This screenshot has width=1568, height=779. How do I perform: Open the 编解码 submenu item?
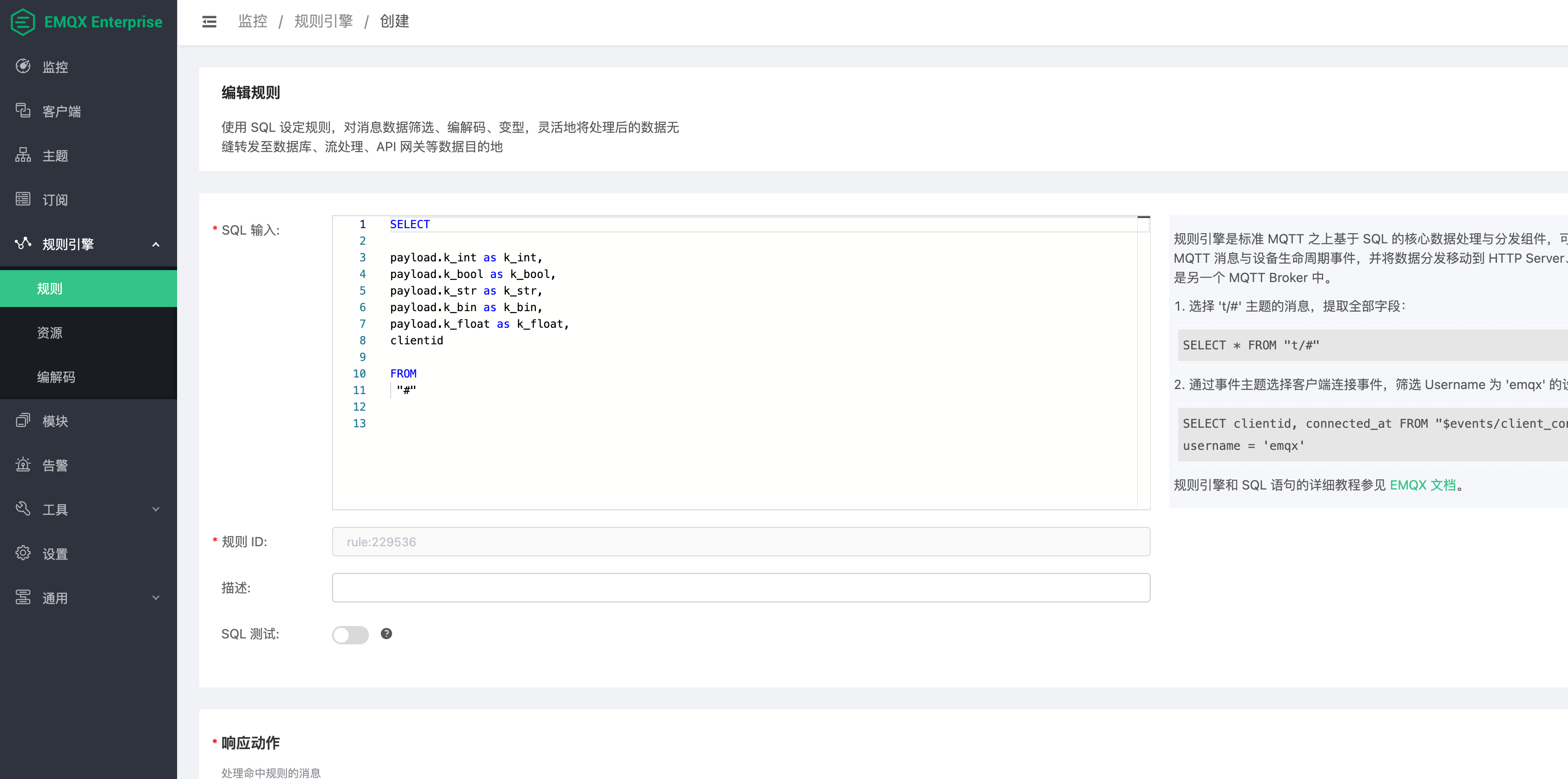pos(56,377)
